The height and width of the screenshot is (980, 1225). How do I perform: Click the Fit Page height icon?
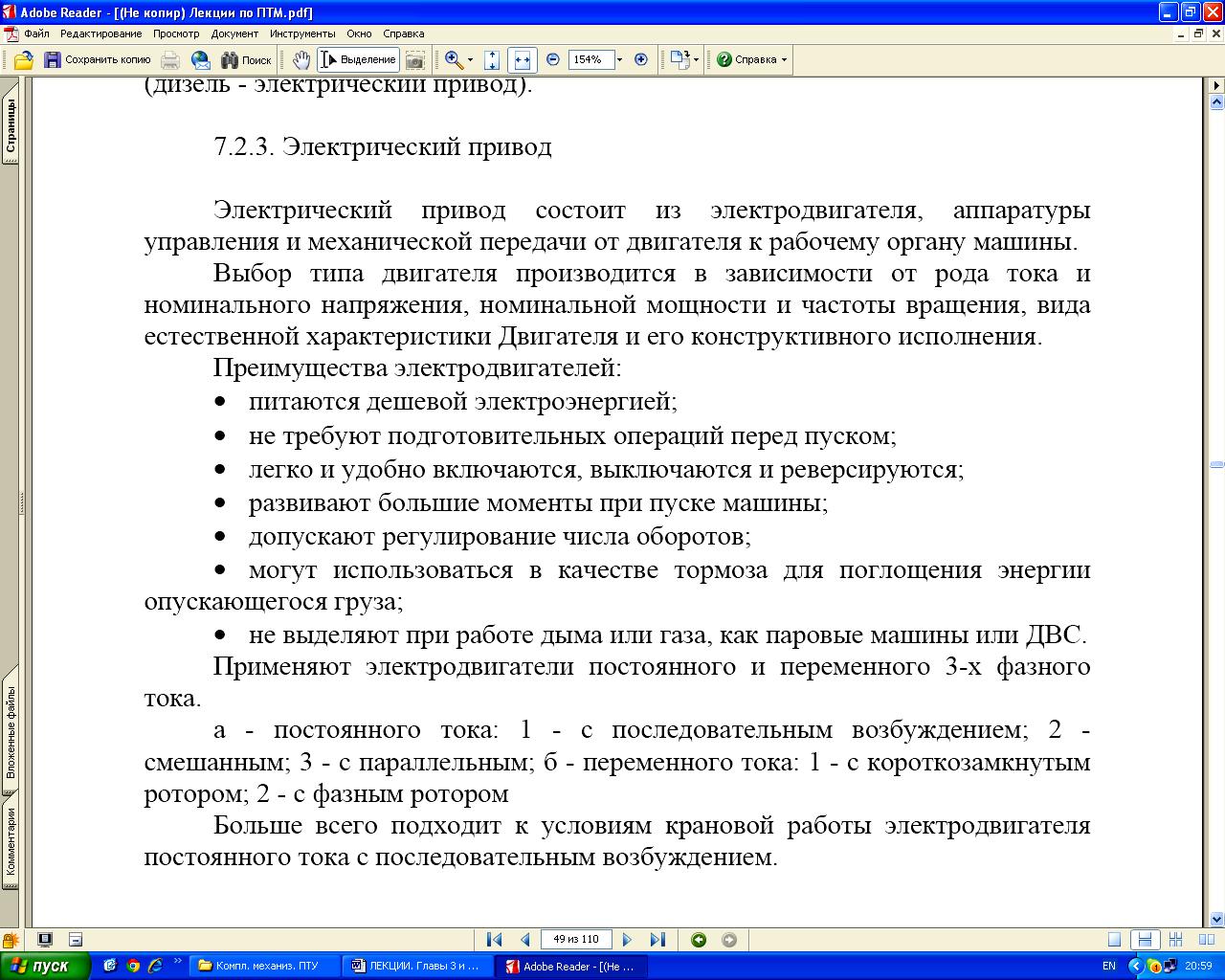(492, 59)
